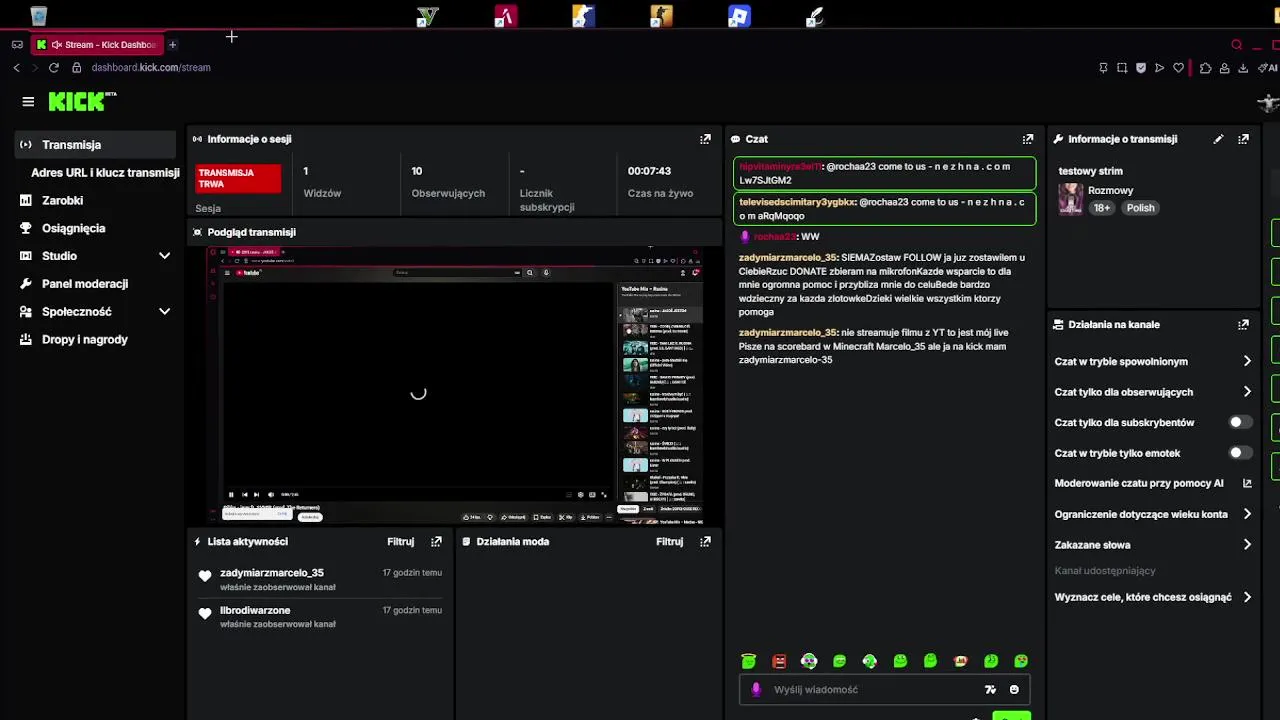Expand Czat w trybie spowolnionym options
The width and height of the screenshot is (1280, 720).
click(1247, 361)
